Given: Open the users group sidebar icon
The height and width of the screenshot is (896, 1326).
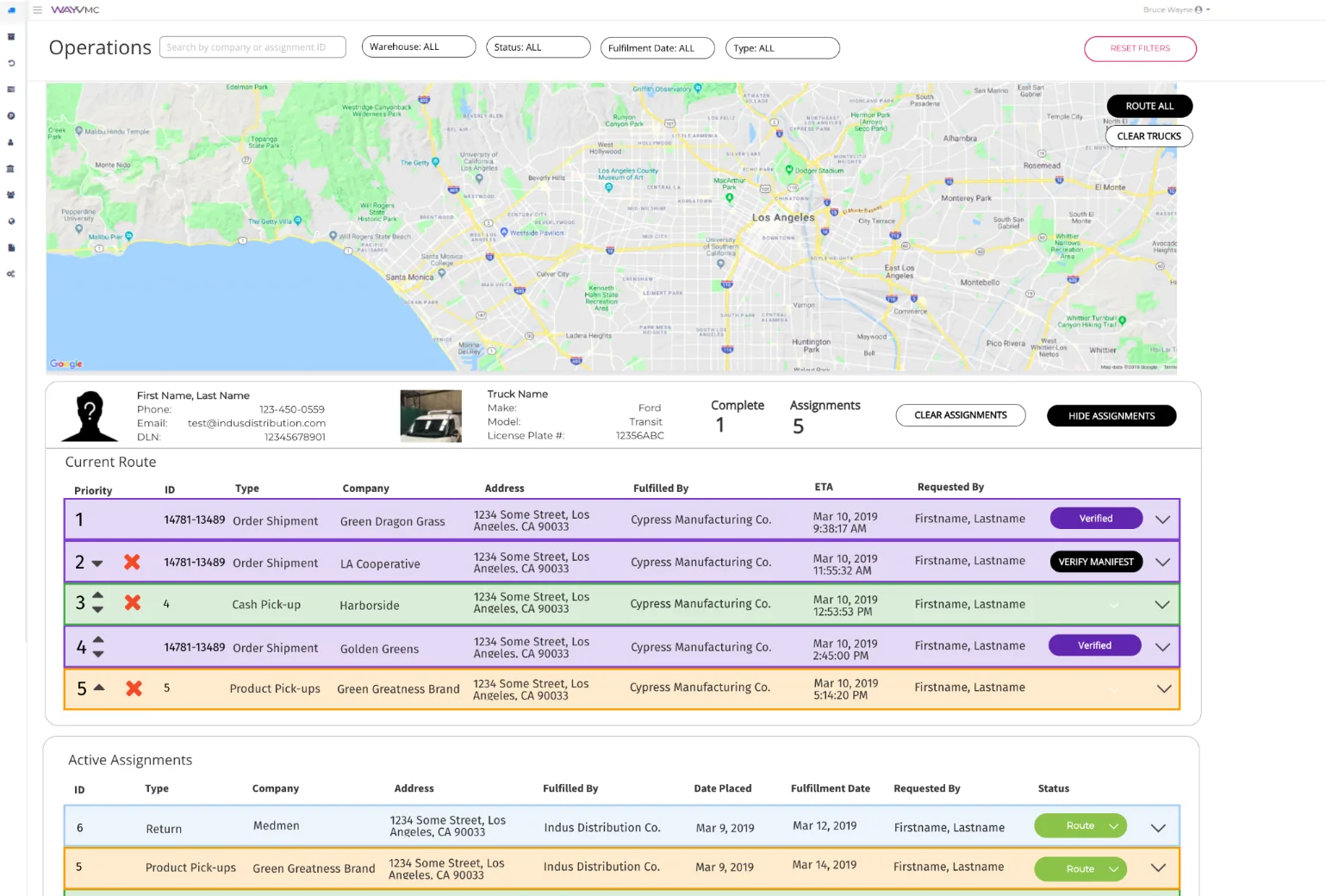Looking at the screenshot, I should pos(11,195).
